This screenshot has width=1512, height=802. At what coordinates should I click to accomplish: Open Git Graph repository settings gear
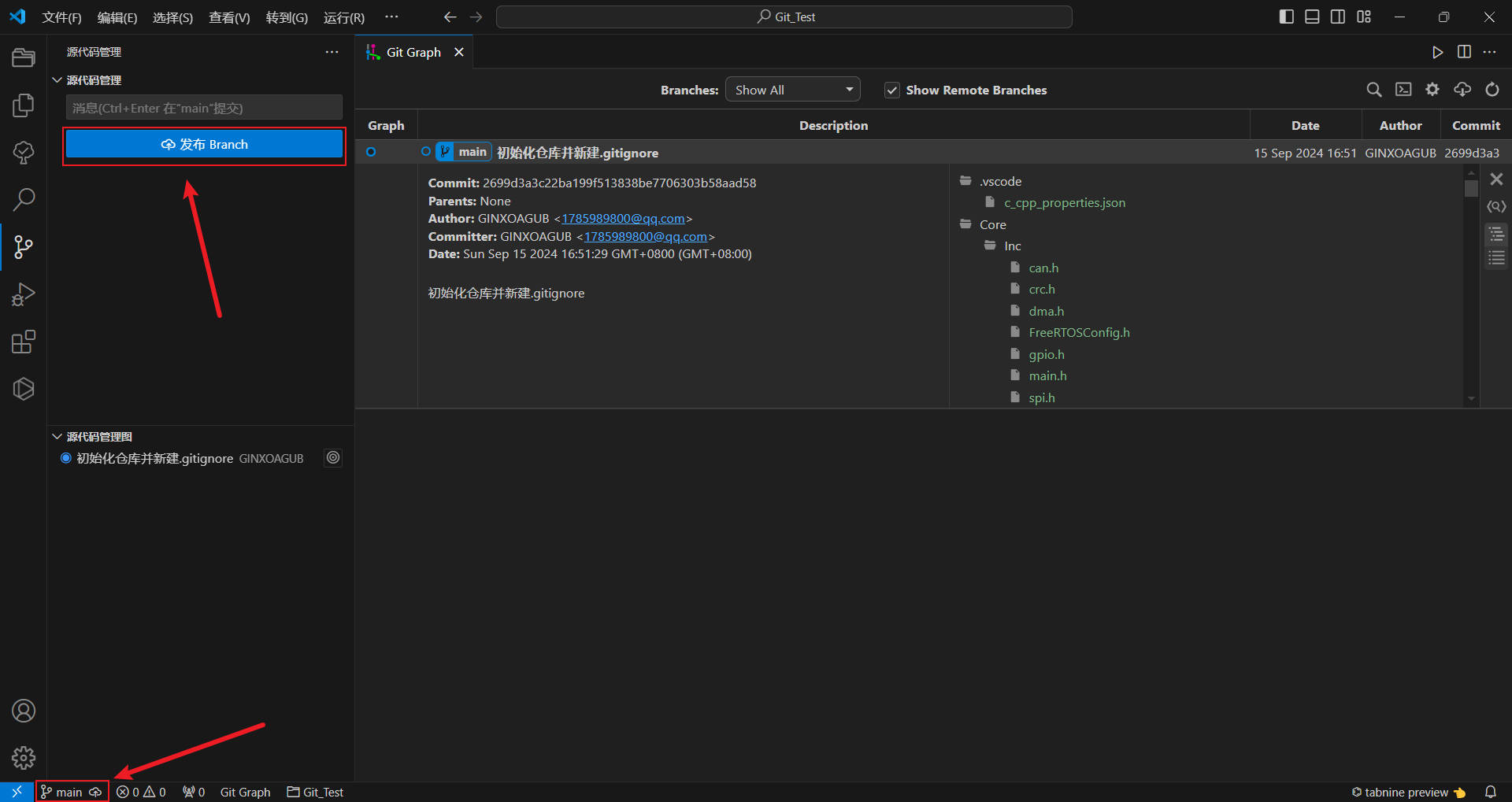coord(1432,90)
